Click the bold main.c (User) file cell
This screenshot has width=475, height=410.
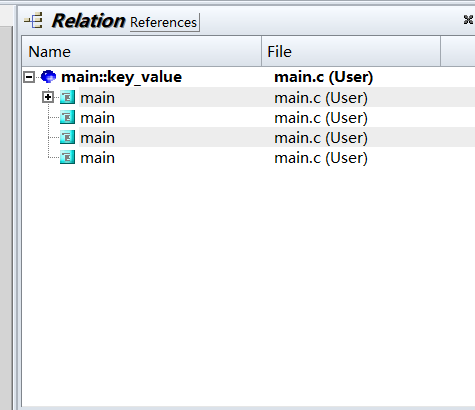pos(323,77)
